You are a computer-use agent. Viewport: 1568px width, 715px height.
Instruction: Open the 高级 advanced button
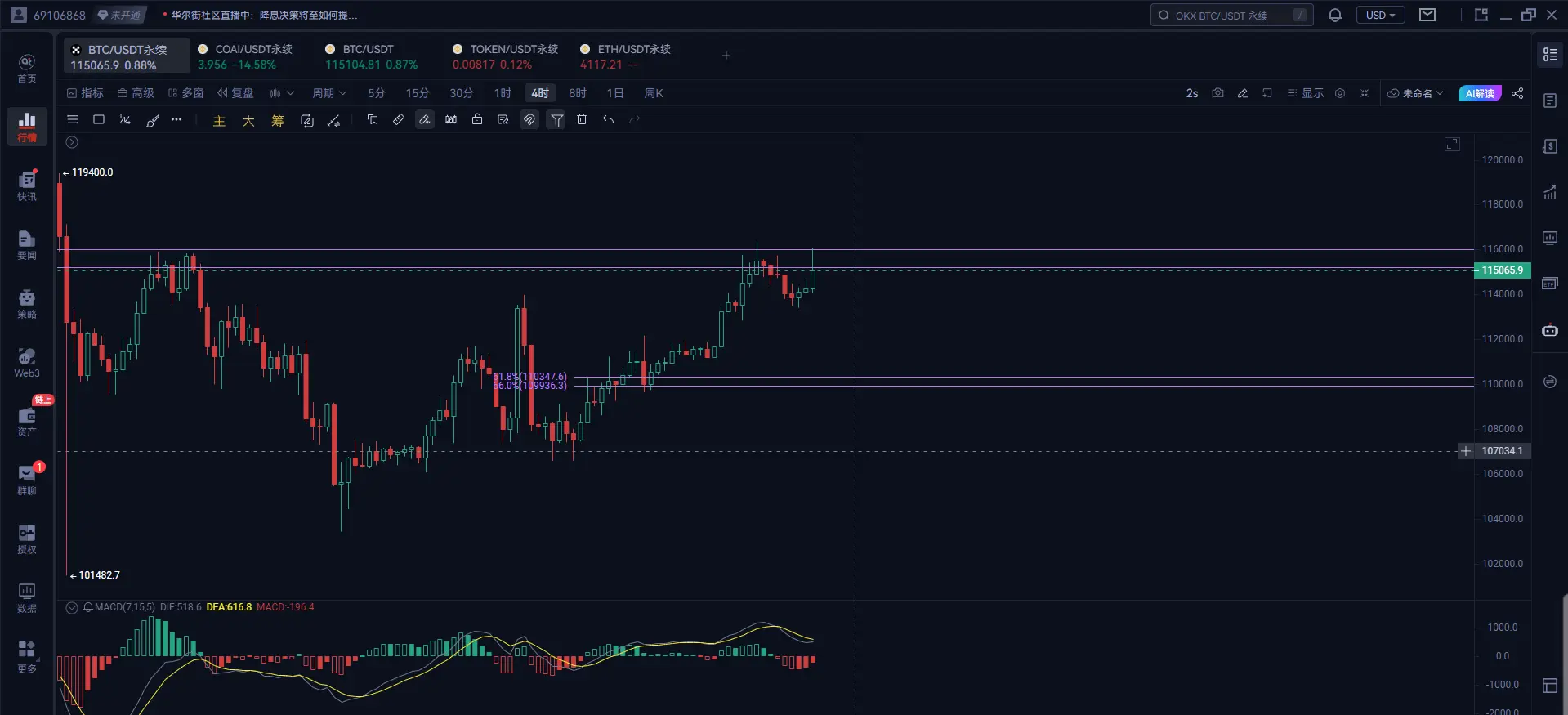pos(136,93)
